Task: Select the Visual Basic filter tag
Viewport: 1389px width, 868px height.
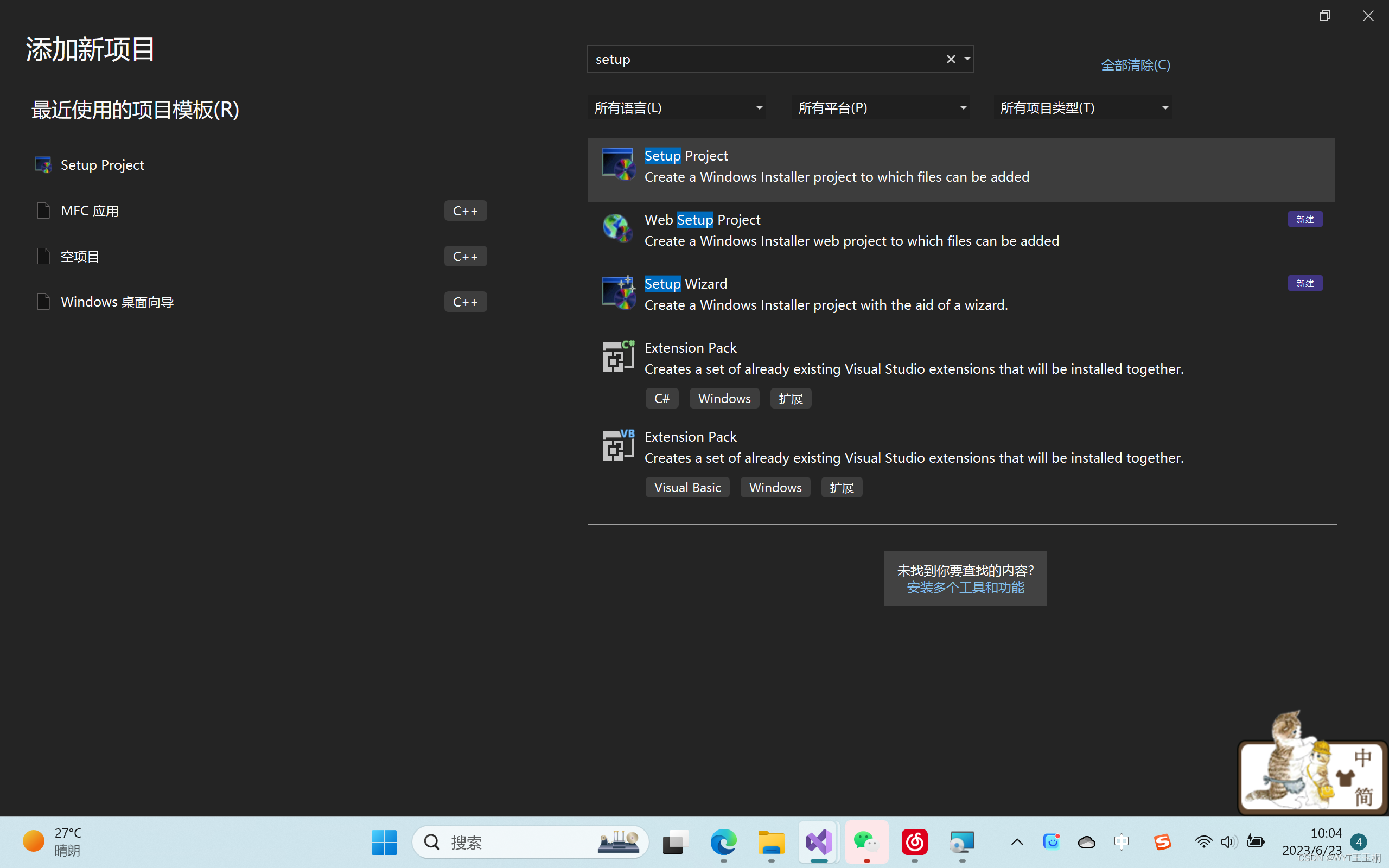Action: [687, 487]
